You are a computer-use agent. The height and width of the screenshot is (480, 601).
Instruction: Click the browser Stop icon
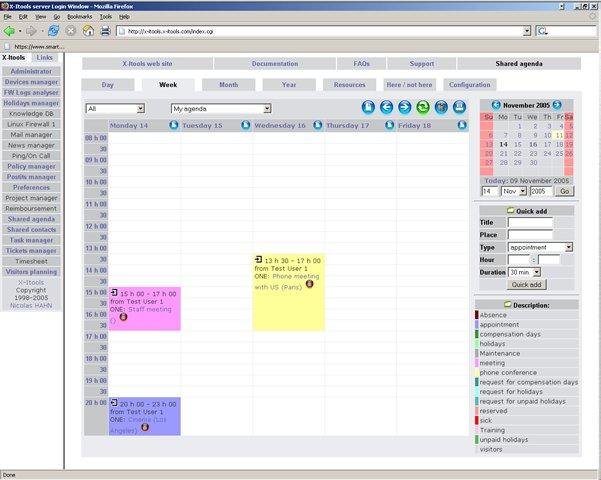71,31
